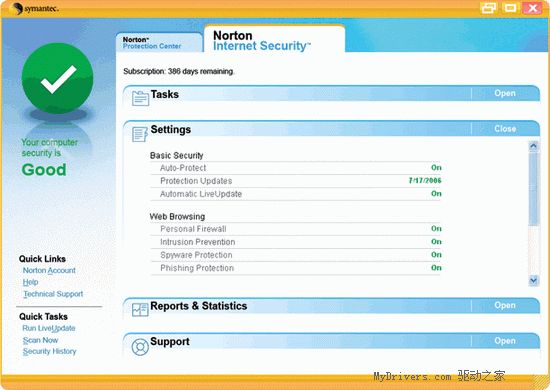Screen dimensions: 550x390
Task: Toggle the Auto-Protect On status
Action: [x=436, y=168]
